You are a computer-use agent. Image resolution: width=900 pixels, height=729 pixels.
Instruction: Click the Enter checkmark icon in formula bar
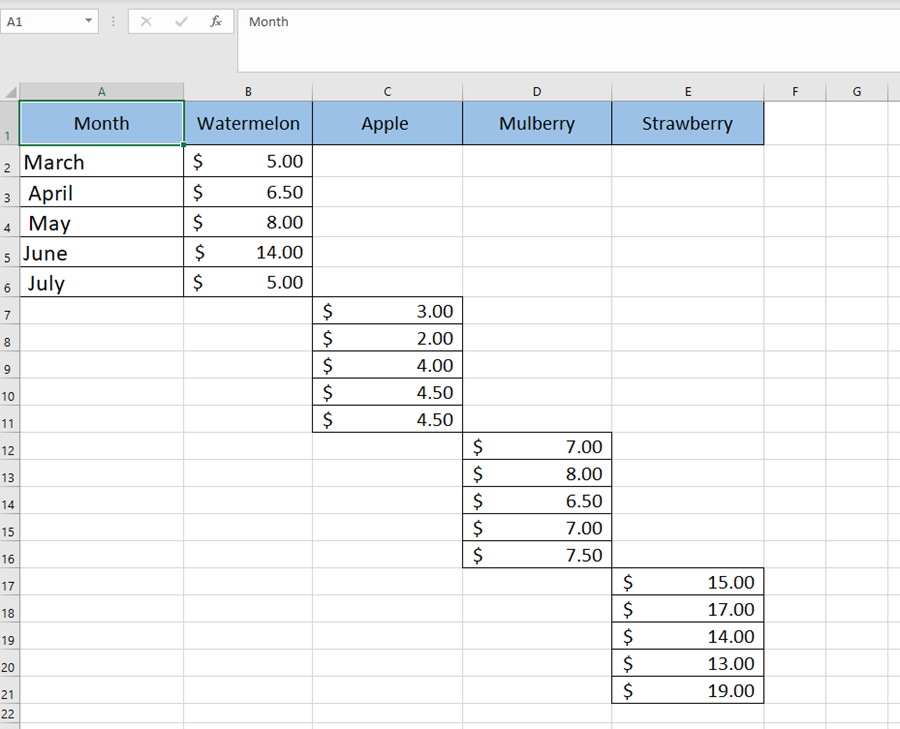(x=181, y=22)
